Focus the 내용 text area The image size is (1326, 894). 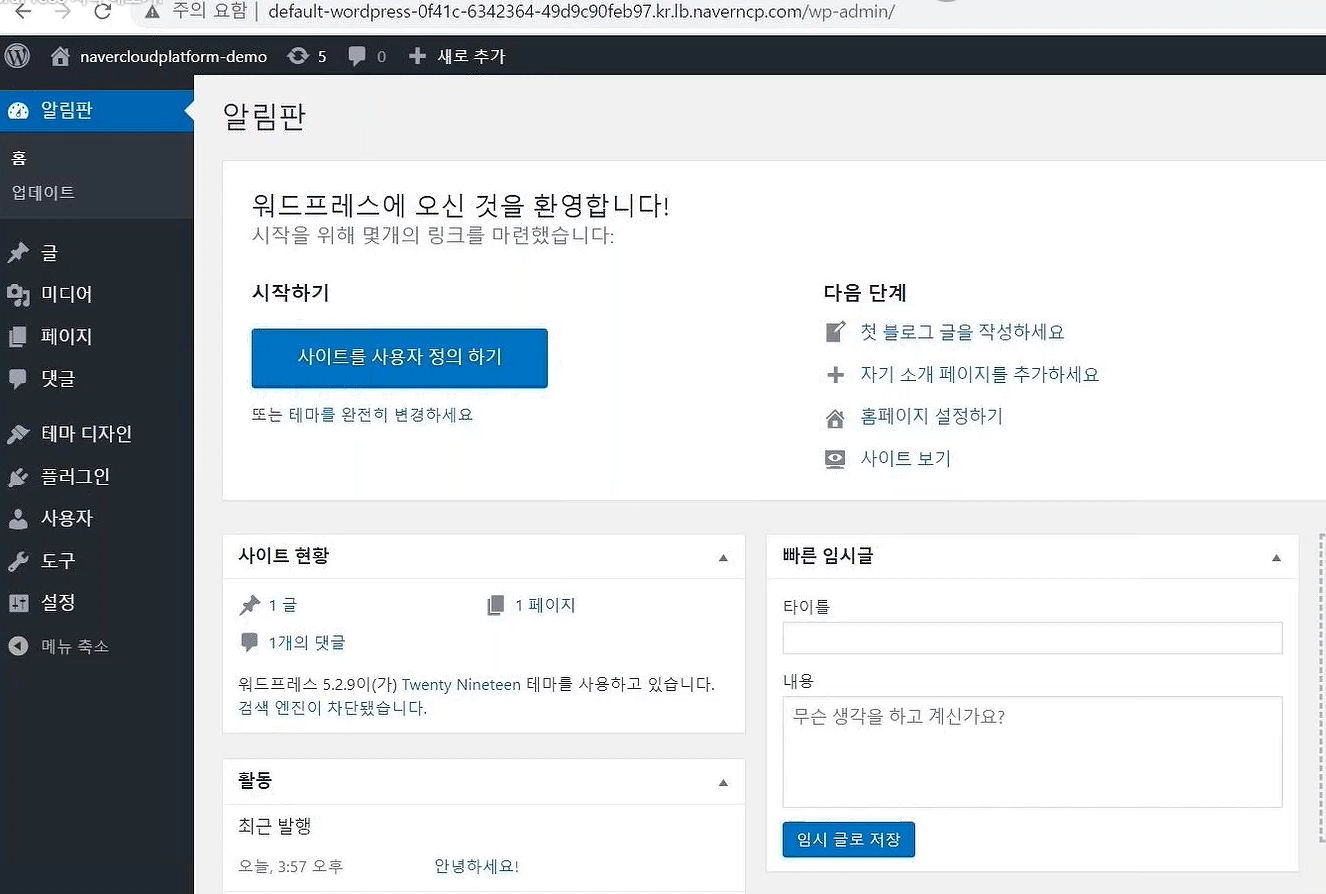pos(1032,752)
